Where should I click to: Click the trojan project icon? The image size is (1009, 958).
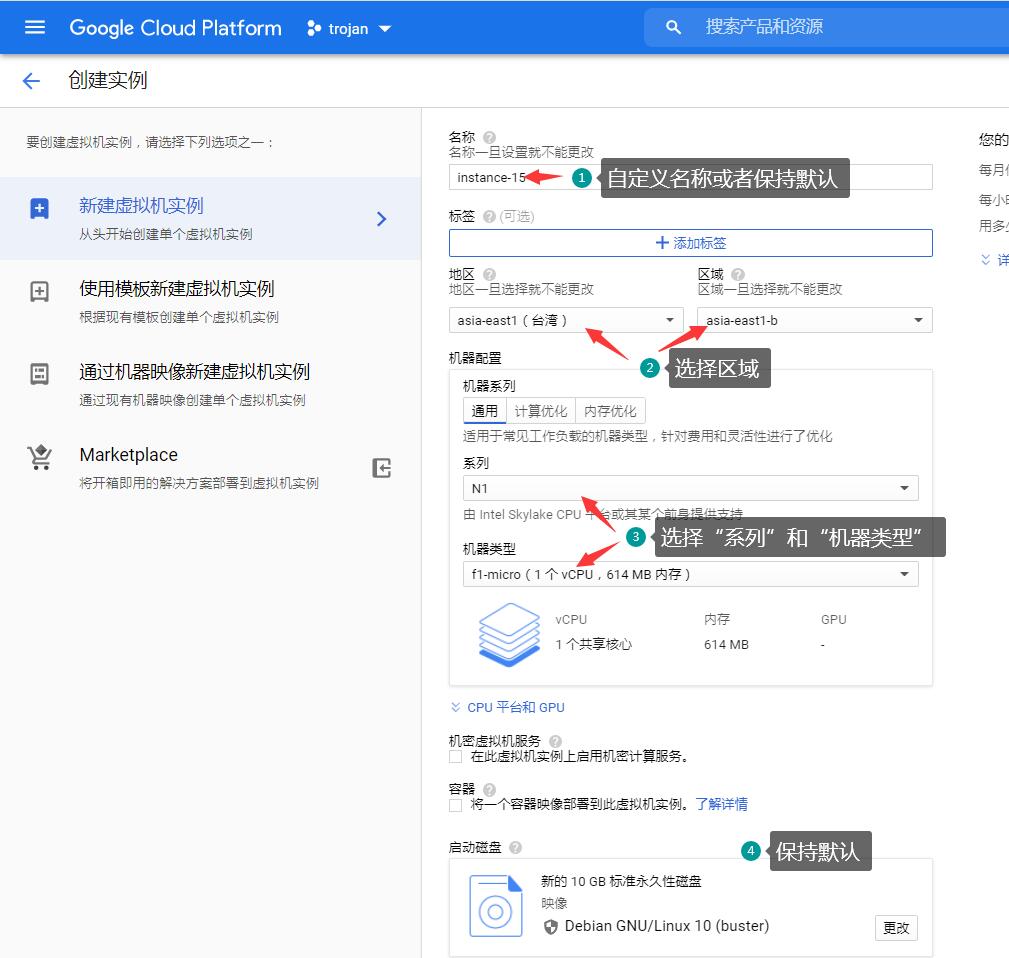[x=314, y=28]
